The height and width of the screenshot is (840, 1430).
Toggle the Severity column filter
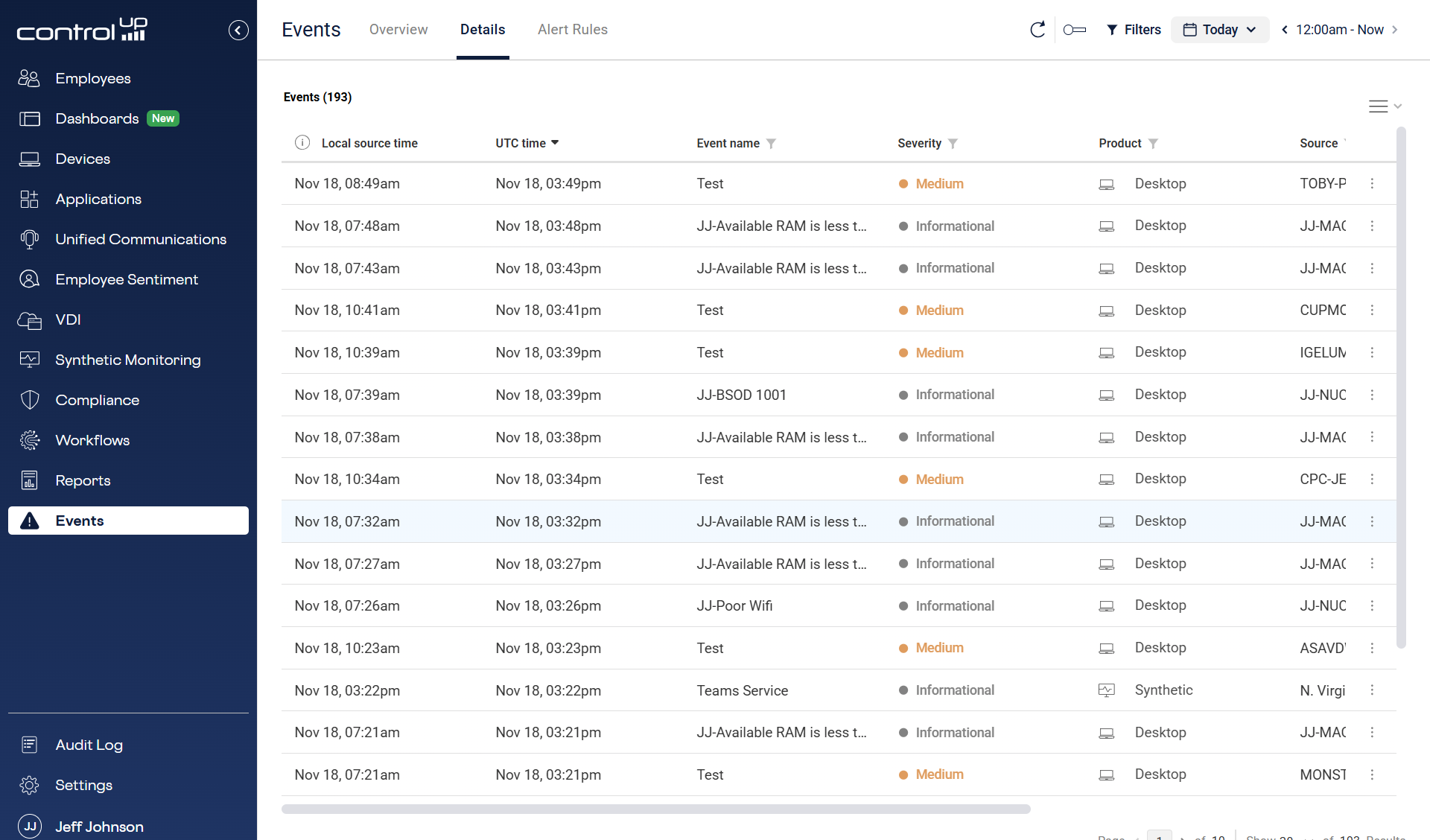pos(956,143)
